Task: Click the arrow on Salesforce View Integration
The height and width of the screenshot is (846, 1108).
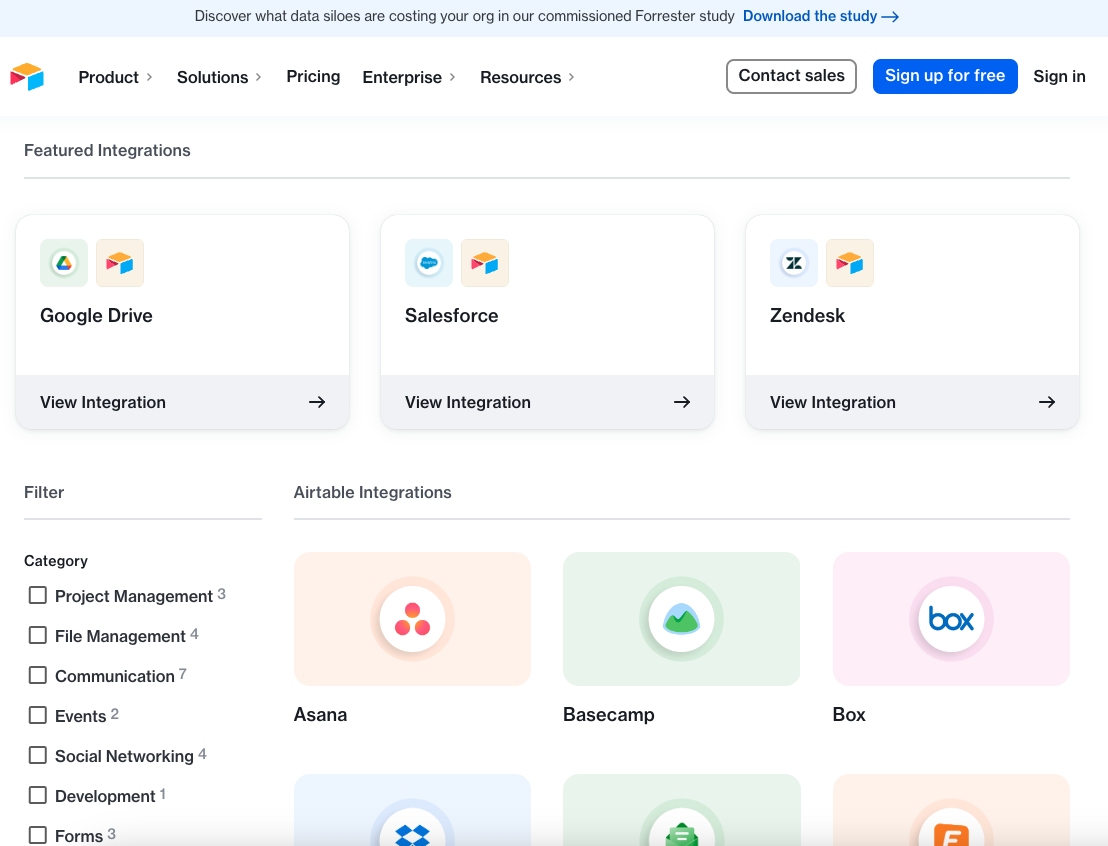Action: 682,402
